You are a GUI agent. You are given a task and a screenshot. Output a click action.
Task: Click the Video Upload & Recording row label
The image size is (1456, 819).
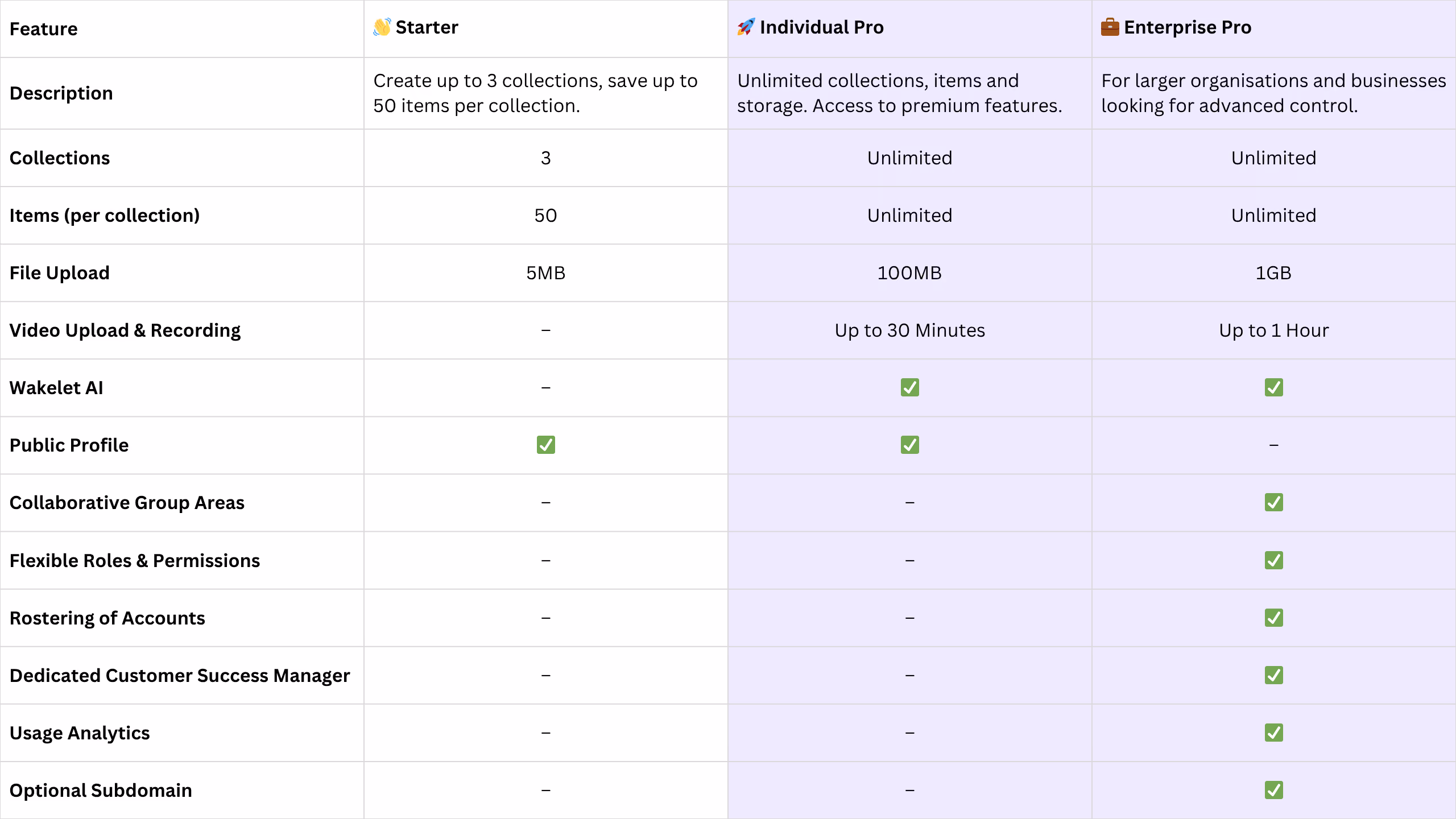(x=125, y=330)
